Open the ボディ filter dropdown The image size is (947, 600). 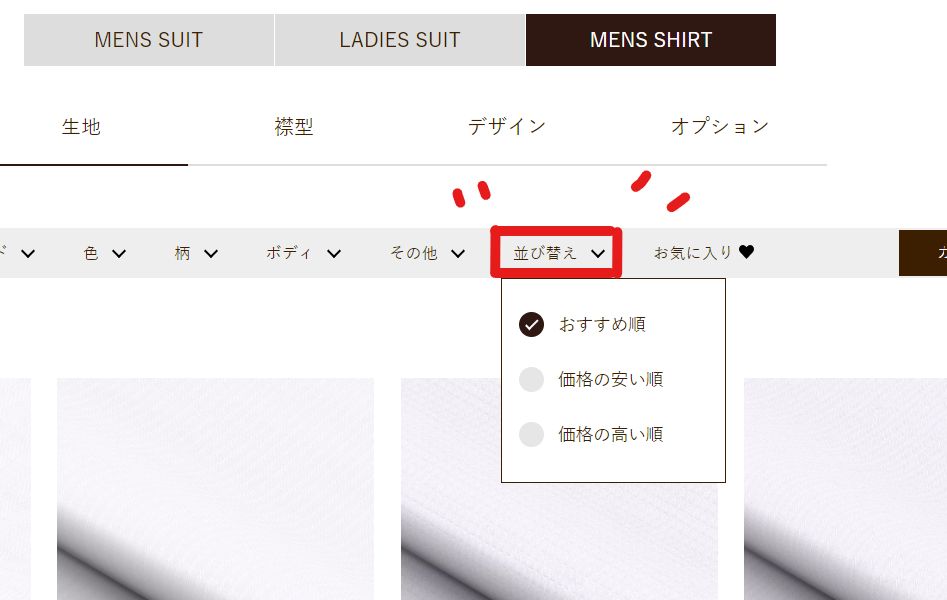303,254
